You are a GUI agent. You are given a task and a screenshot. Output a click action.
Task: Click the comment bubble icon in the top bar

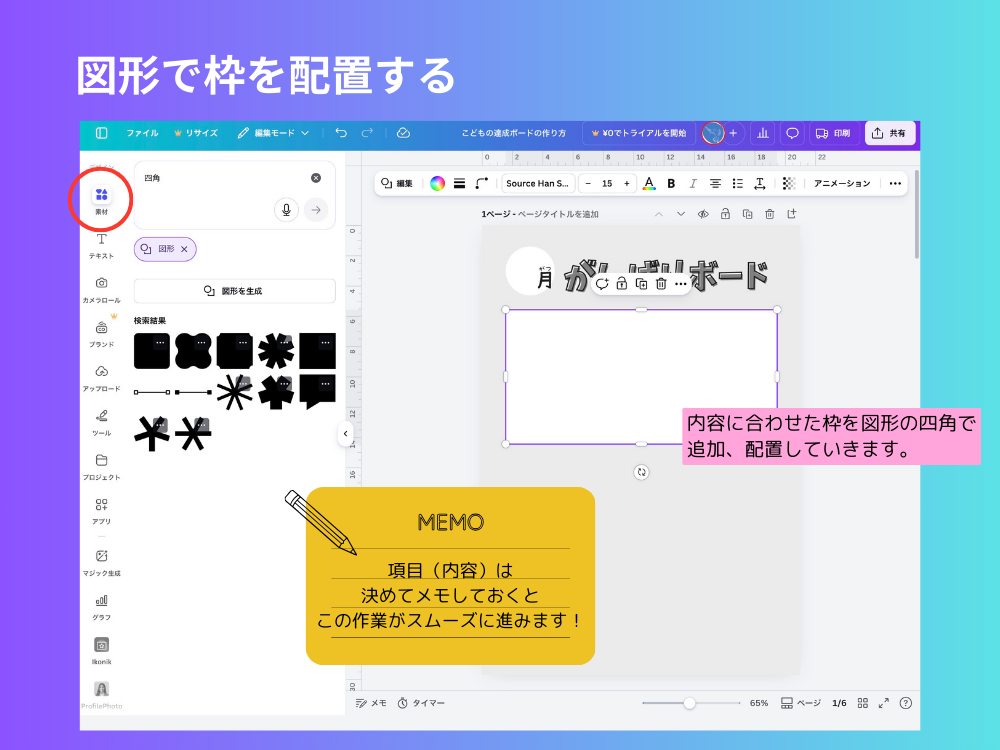(x=791, y=133)
